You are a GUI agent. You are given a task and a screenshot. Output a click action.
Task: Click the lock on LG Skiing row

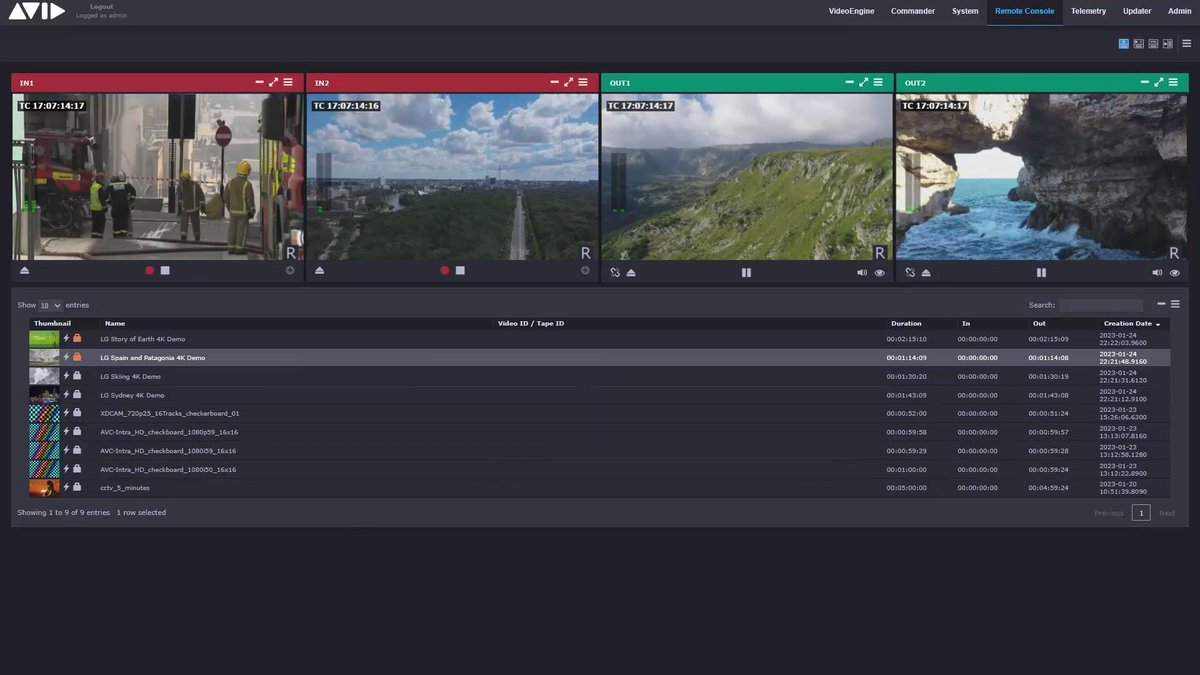point(77,376)
